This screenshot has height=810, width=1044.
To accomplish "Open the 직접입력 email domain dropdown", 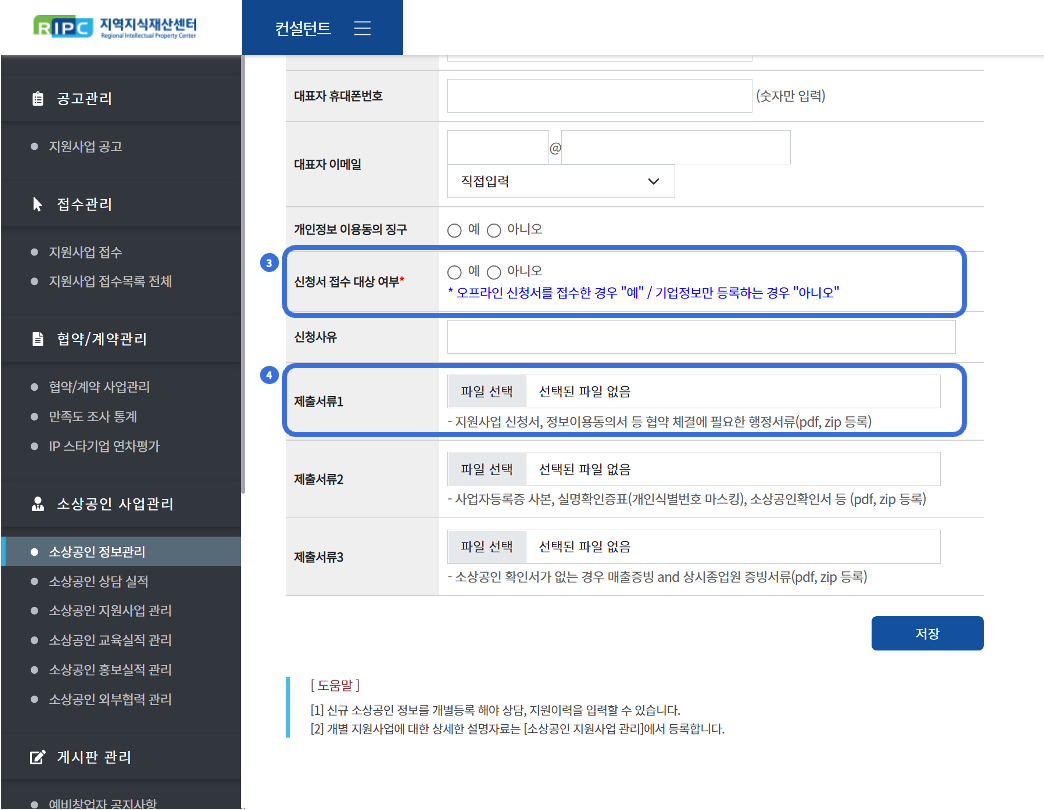I will click(560, 181).
